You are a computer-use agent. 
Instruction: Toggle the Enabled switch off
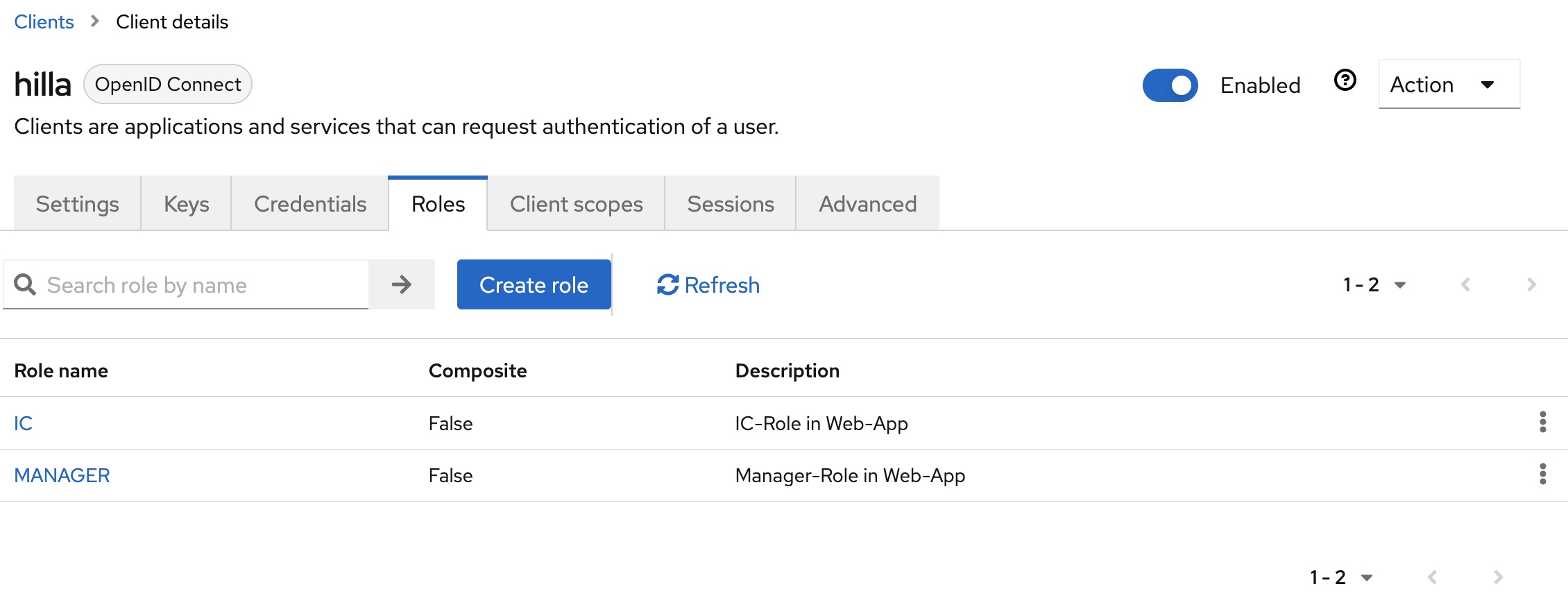coord(1170,85)
